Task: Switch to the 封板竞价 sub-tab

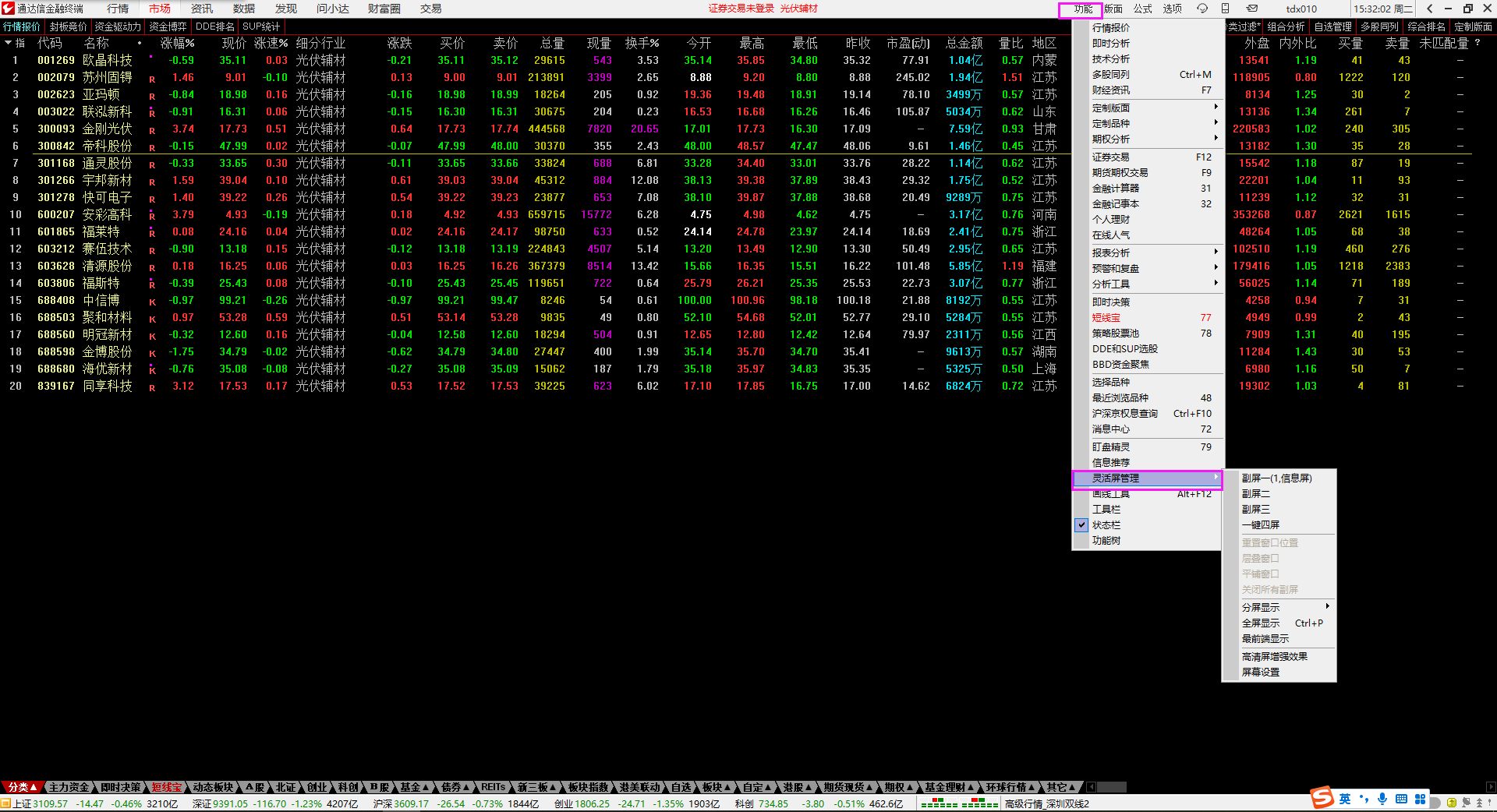Action: click(69, 26)
